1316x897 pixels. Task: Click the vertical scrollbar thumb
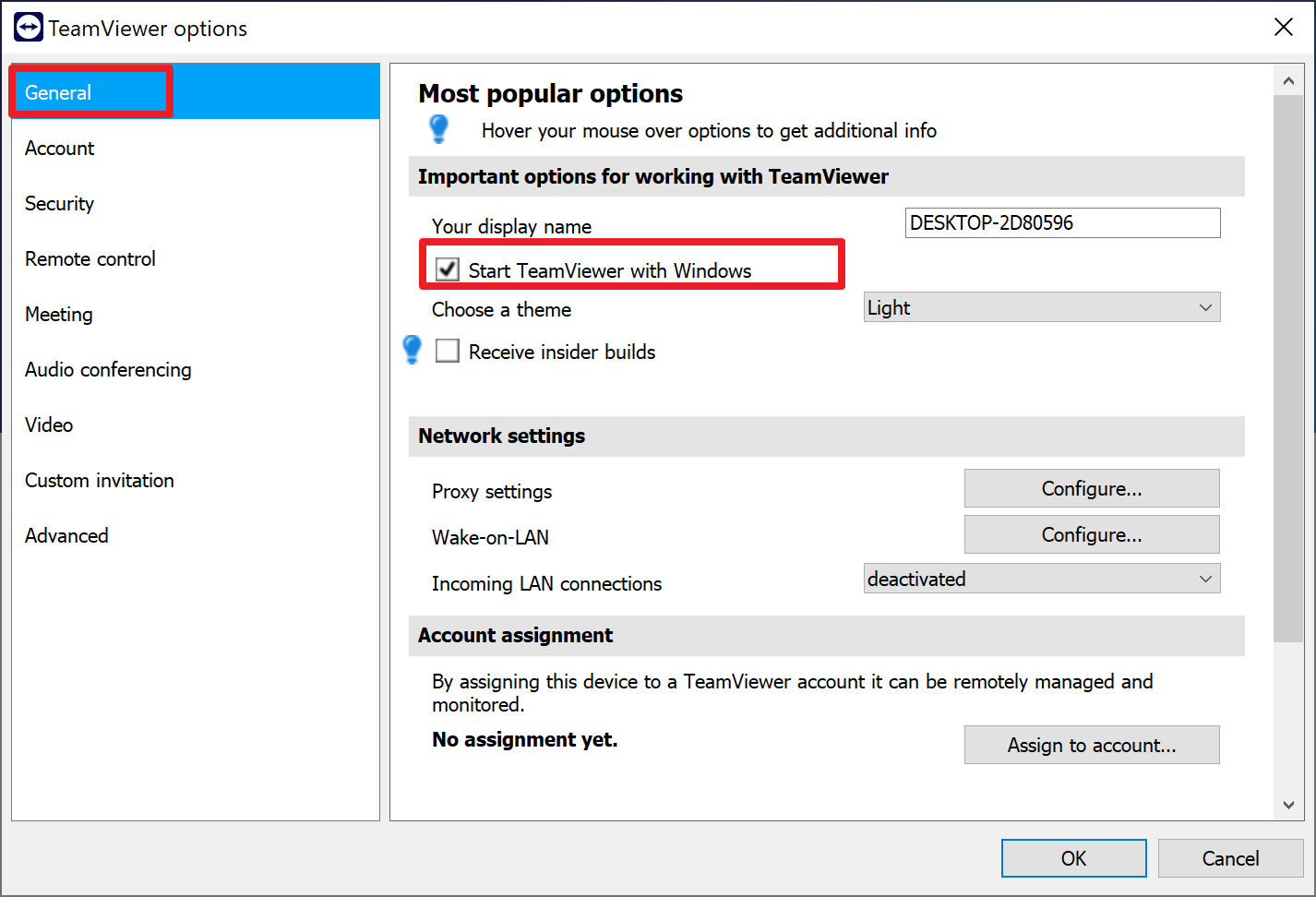point(1288,368)
